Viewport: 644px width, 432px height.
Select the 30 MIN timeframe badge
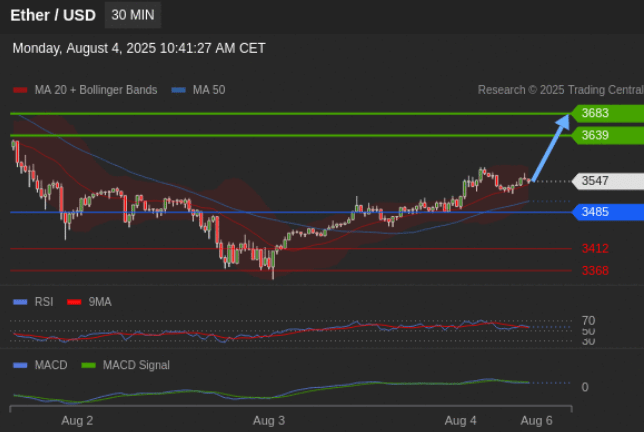pos(133,15)
